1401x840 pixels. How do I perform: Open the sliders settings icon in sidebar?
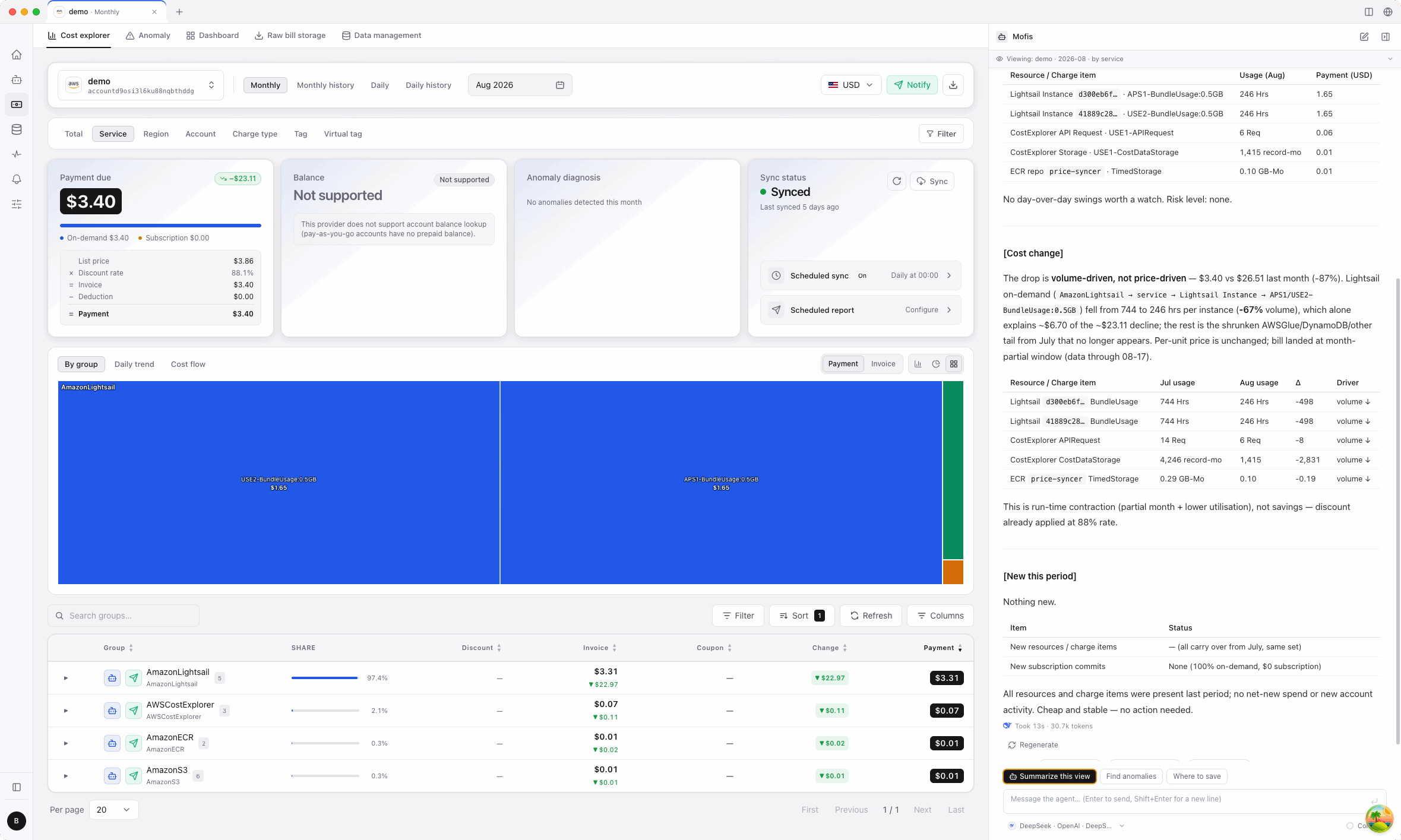pyautogui.click(x=17, y=204)
